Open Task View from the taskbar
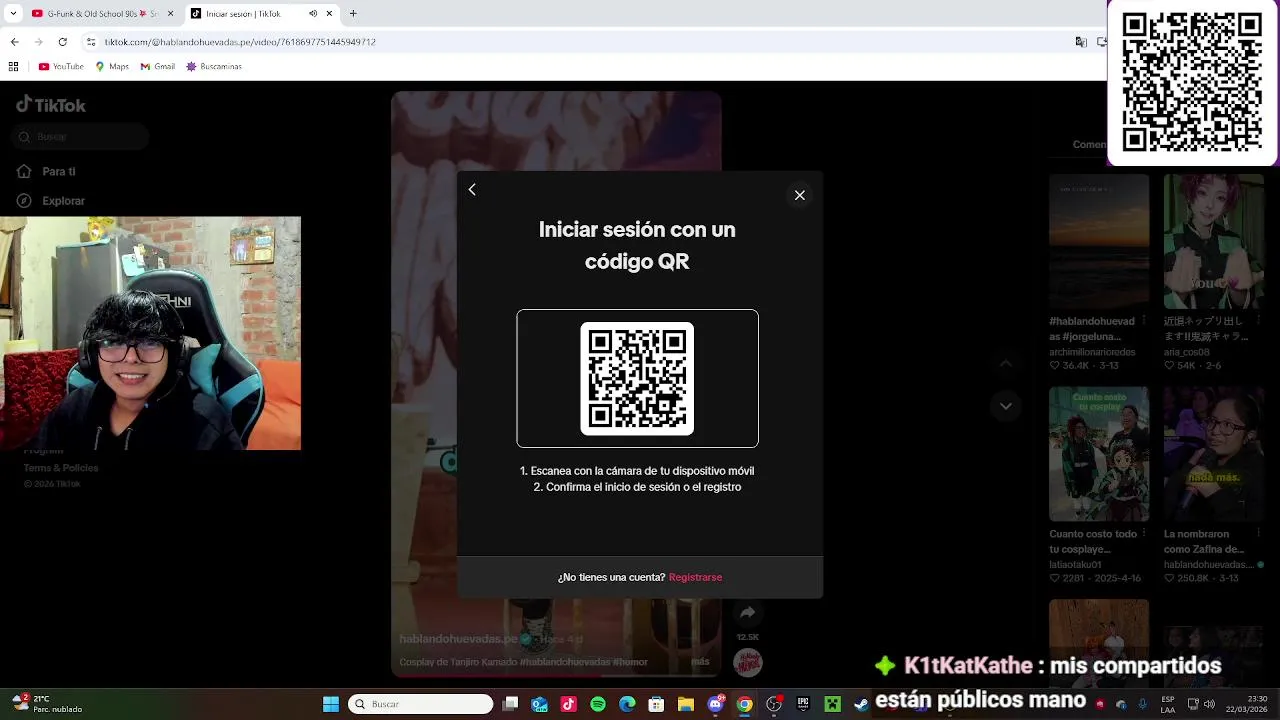The image size is (1280, 720). tap(510, 704)
